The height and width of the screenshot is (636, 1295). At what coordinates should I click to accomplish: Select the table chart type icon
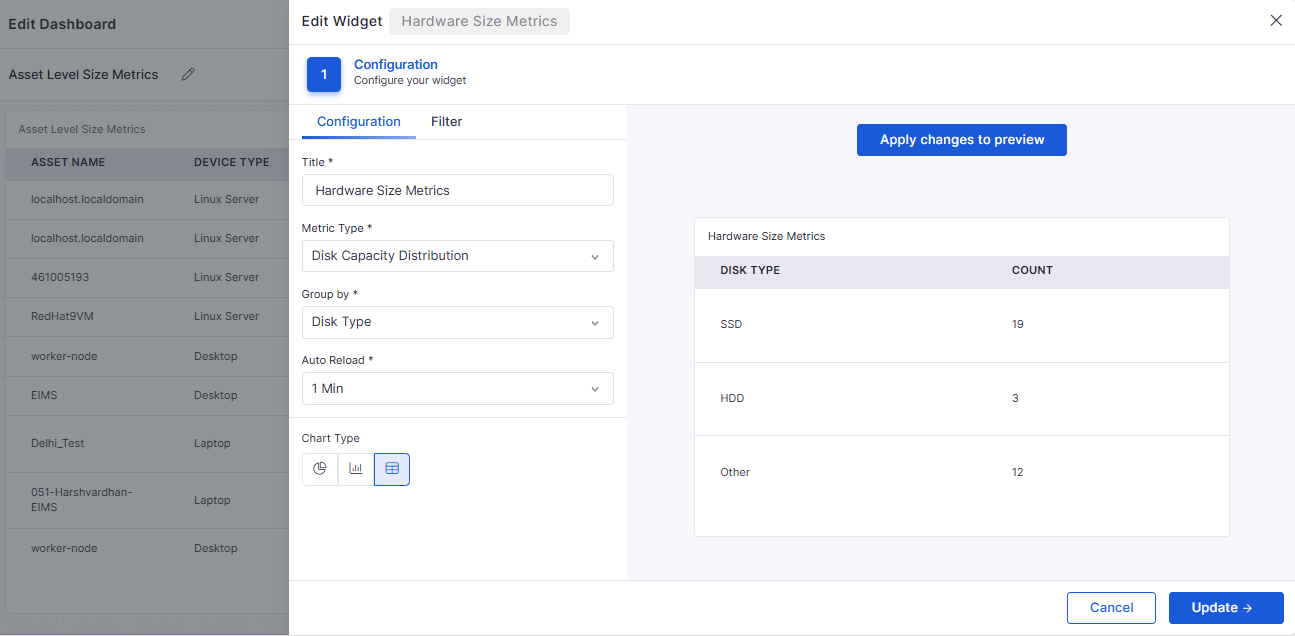click(x=392, y=469)
